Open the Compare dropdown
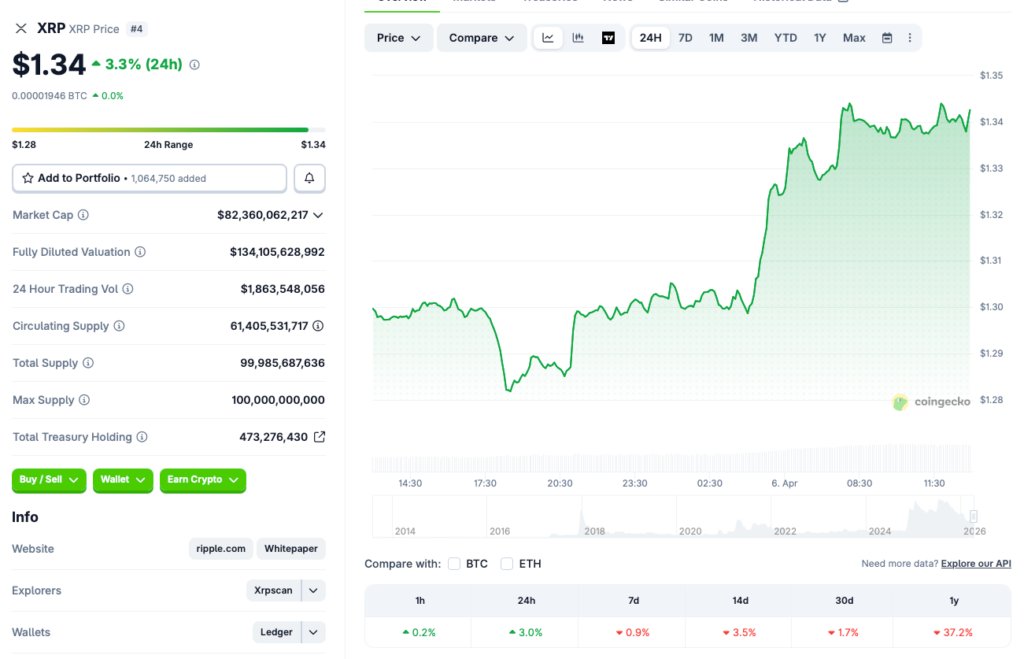This screenshot has width=1024, height=659. point(481,36)
